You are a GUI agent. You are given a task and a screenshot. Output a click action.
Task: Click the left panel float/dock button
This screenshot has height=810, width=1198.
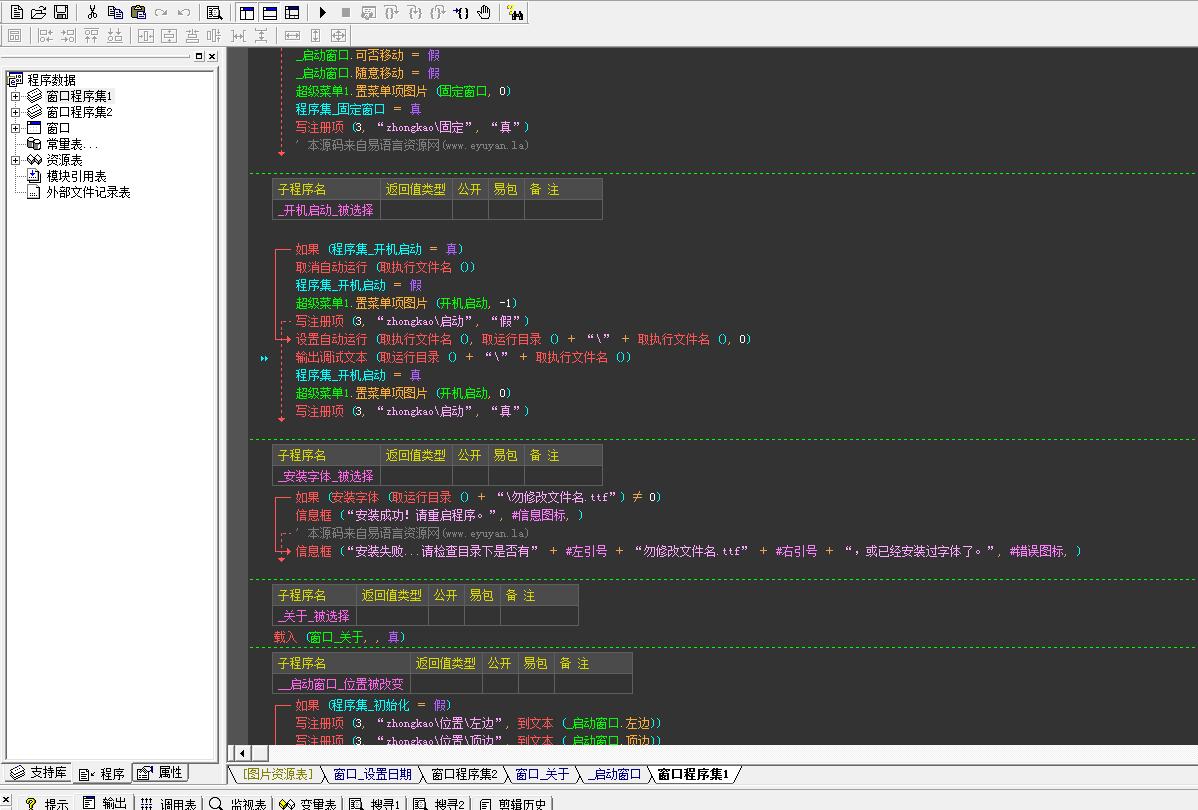tap(199, 56)
